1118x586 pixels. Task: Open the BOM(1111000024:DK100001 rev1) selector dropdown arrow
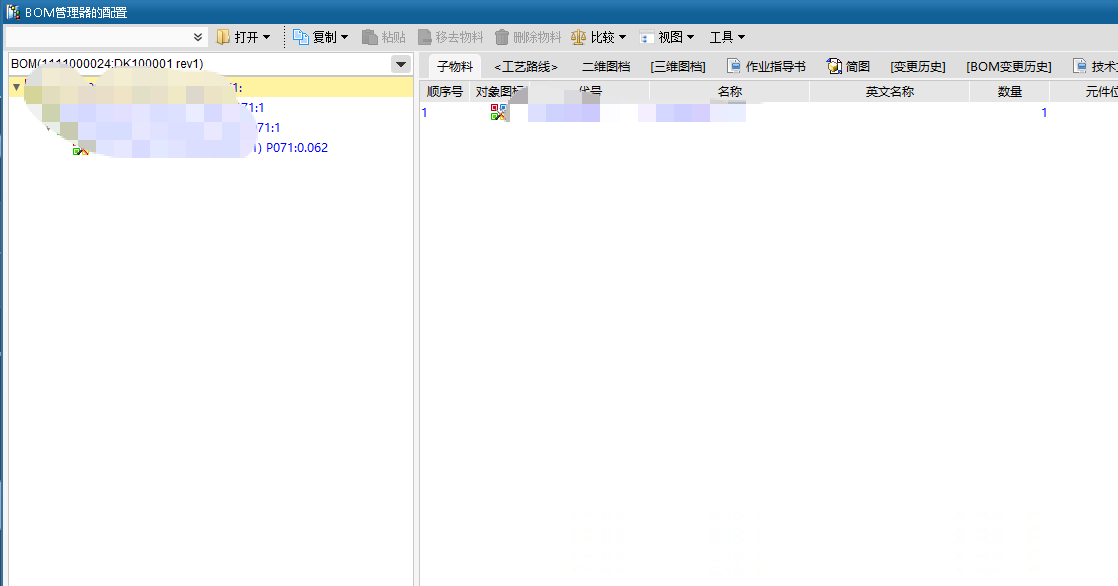coord(401,64)
